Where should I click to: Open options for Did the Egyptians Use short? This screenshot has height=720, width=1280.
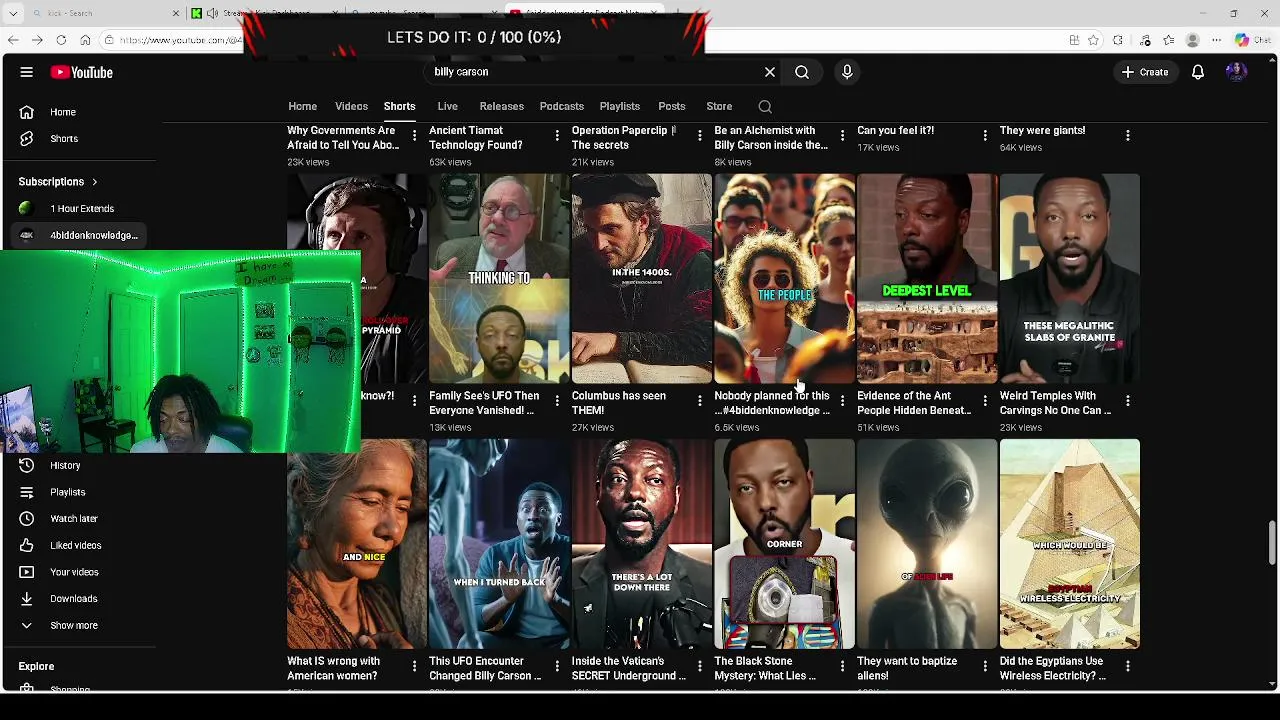pyautogui.click(x=1128, y=666)
